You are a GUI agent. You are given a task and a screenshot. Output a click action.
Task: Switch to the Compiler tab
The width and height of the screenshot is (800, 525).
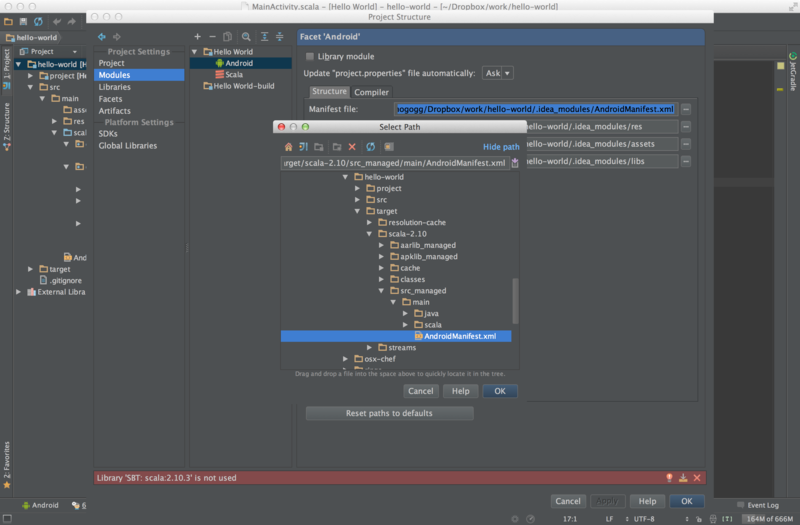coord(371,92)
